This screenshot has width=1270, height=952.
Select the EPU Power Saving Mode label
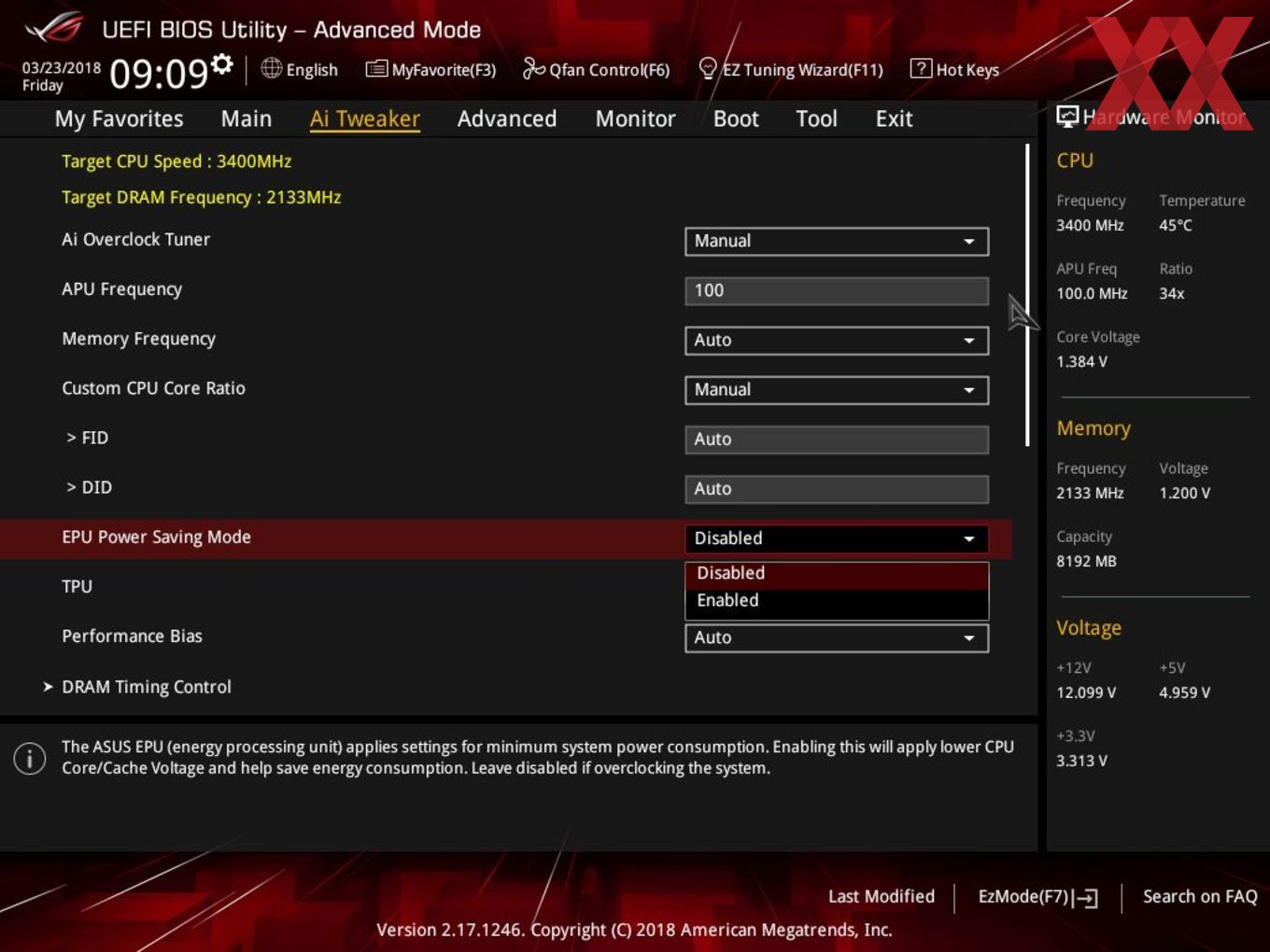[x=156, y=537]
